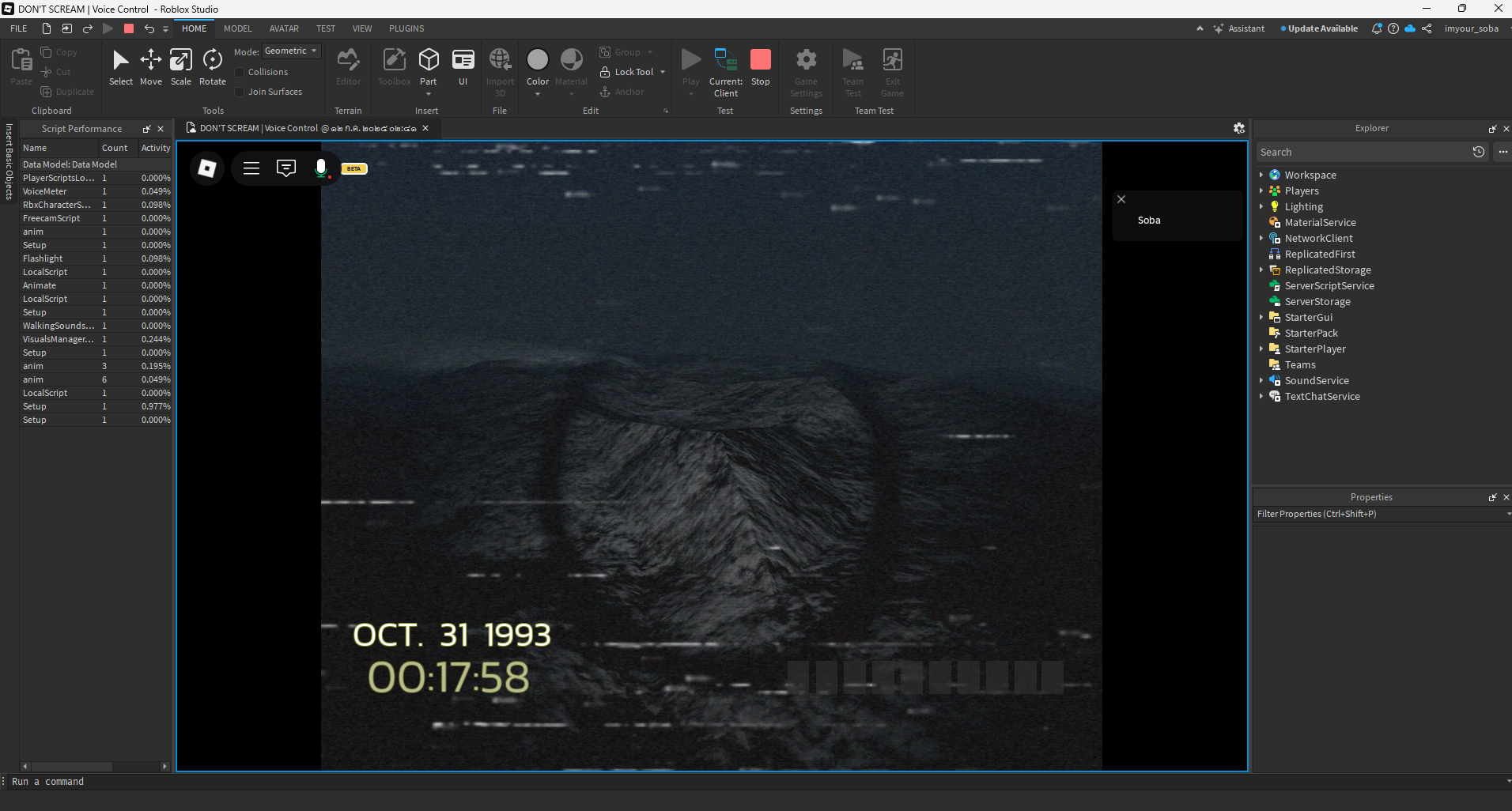This screenshot has width=1512, height=811.
Task: Open the Explorer more options button
Action: (x=1503, y=152)
